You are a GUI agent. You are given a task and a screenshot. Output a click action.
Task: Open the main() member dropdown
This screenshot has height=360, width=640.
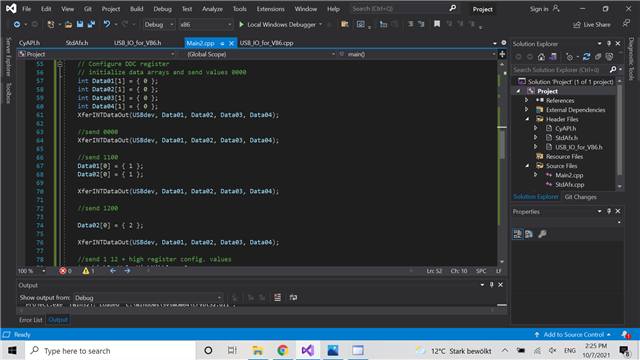click(x=418, y=54)
